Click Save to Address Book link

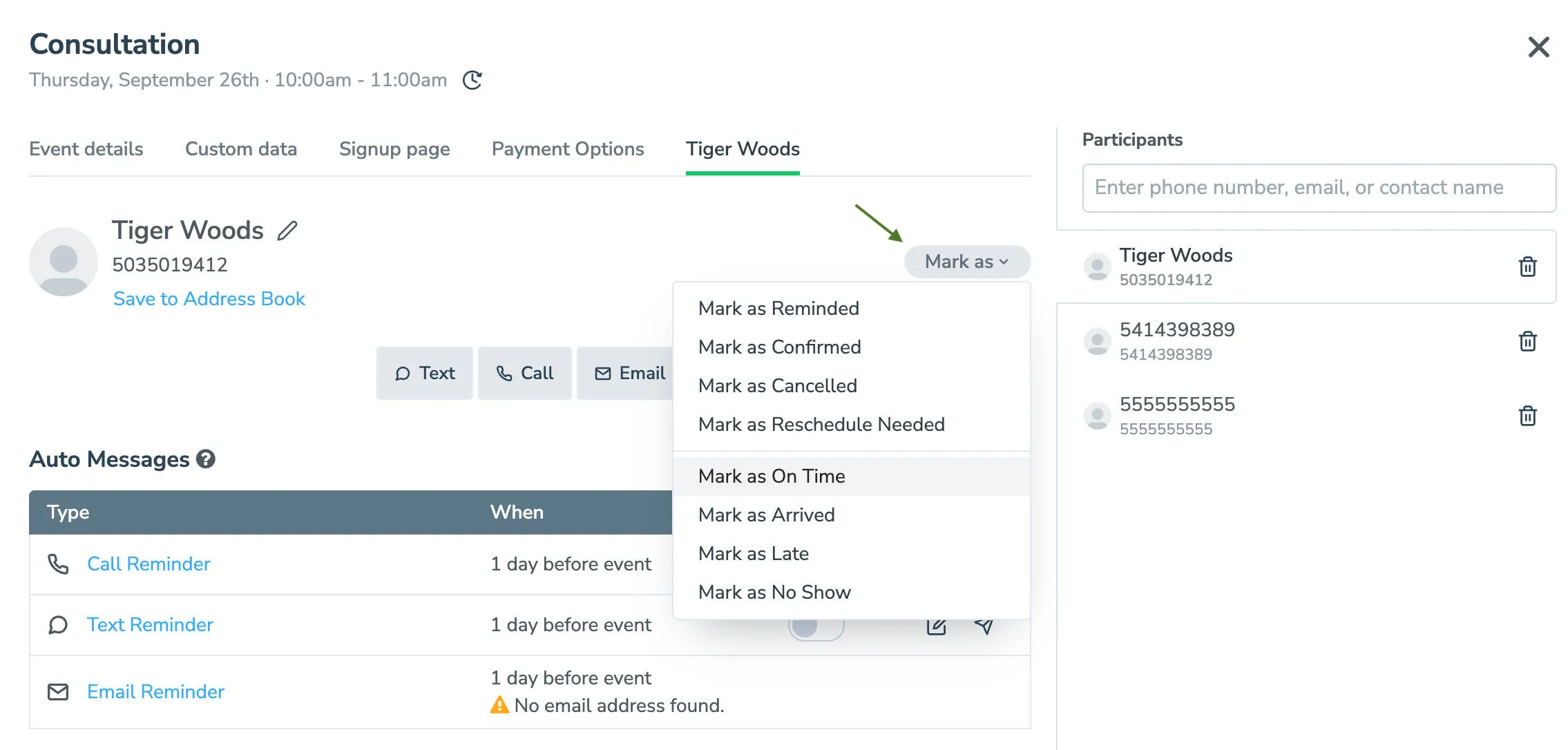pyautogui.click(x=209, y=298)
